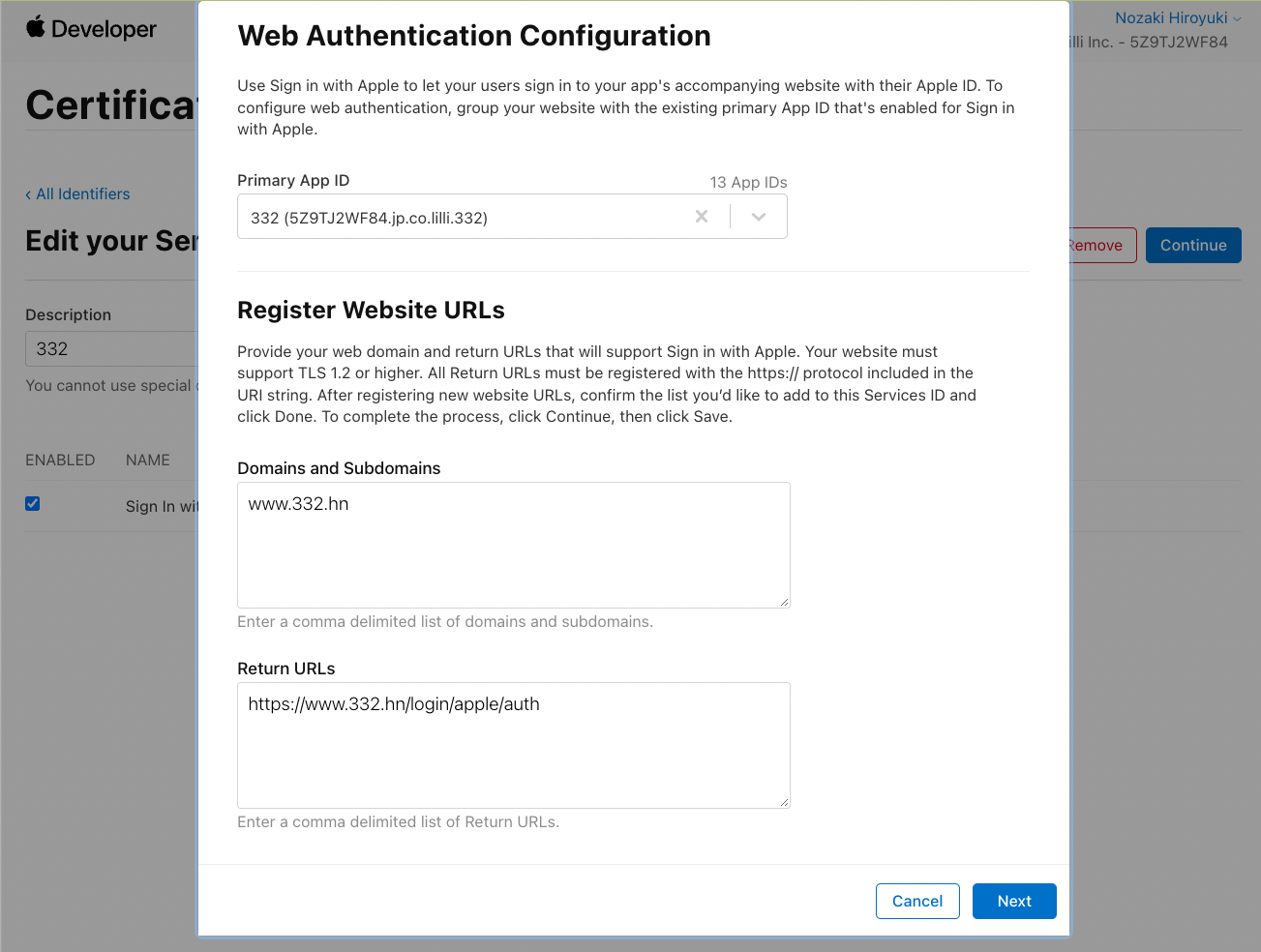
Task: Grab the Domains text area resize handle
Action: 784,602
